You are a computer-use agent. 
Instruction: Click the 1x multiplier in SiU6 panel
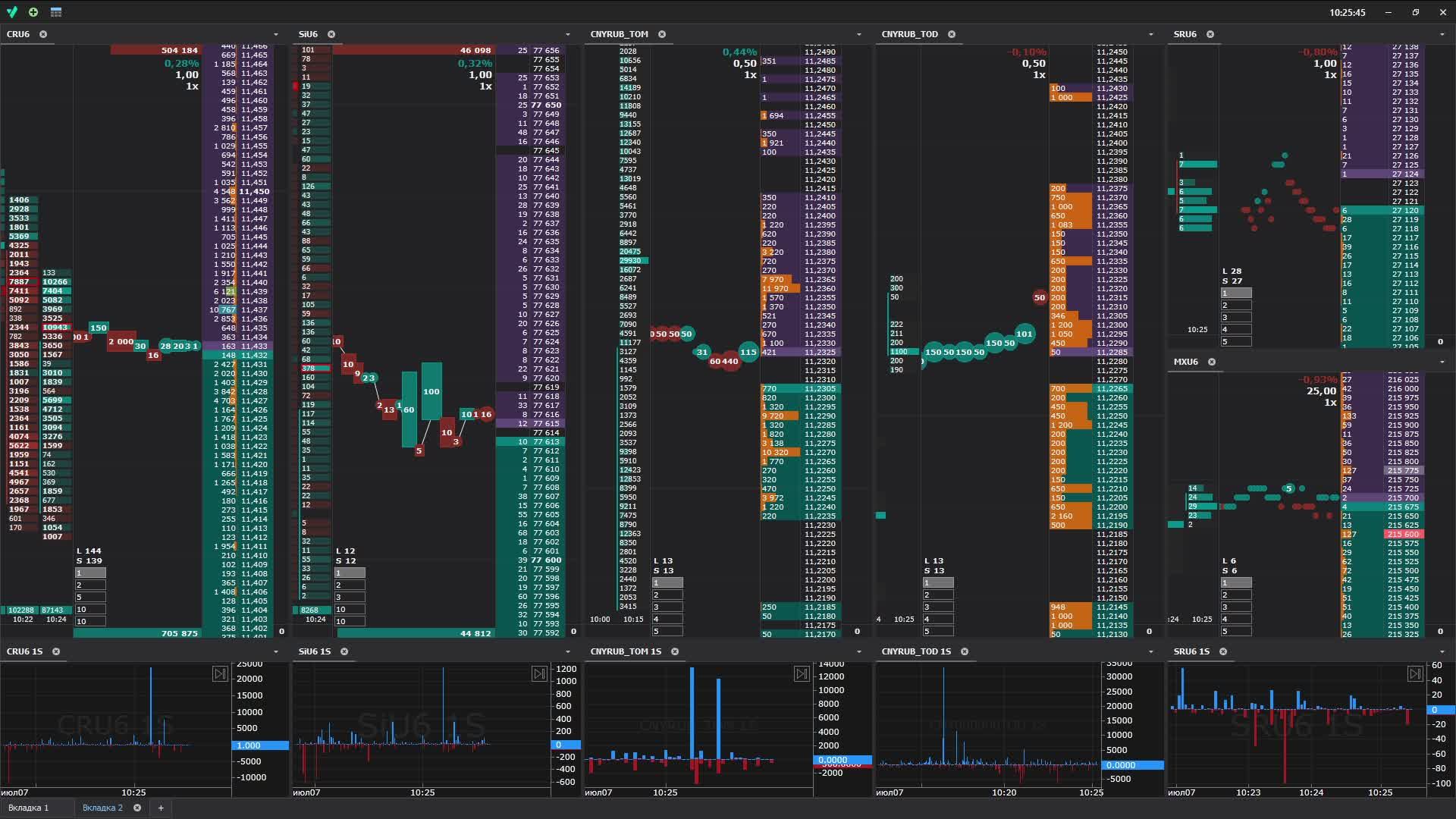485,86
